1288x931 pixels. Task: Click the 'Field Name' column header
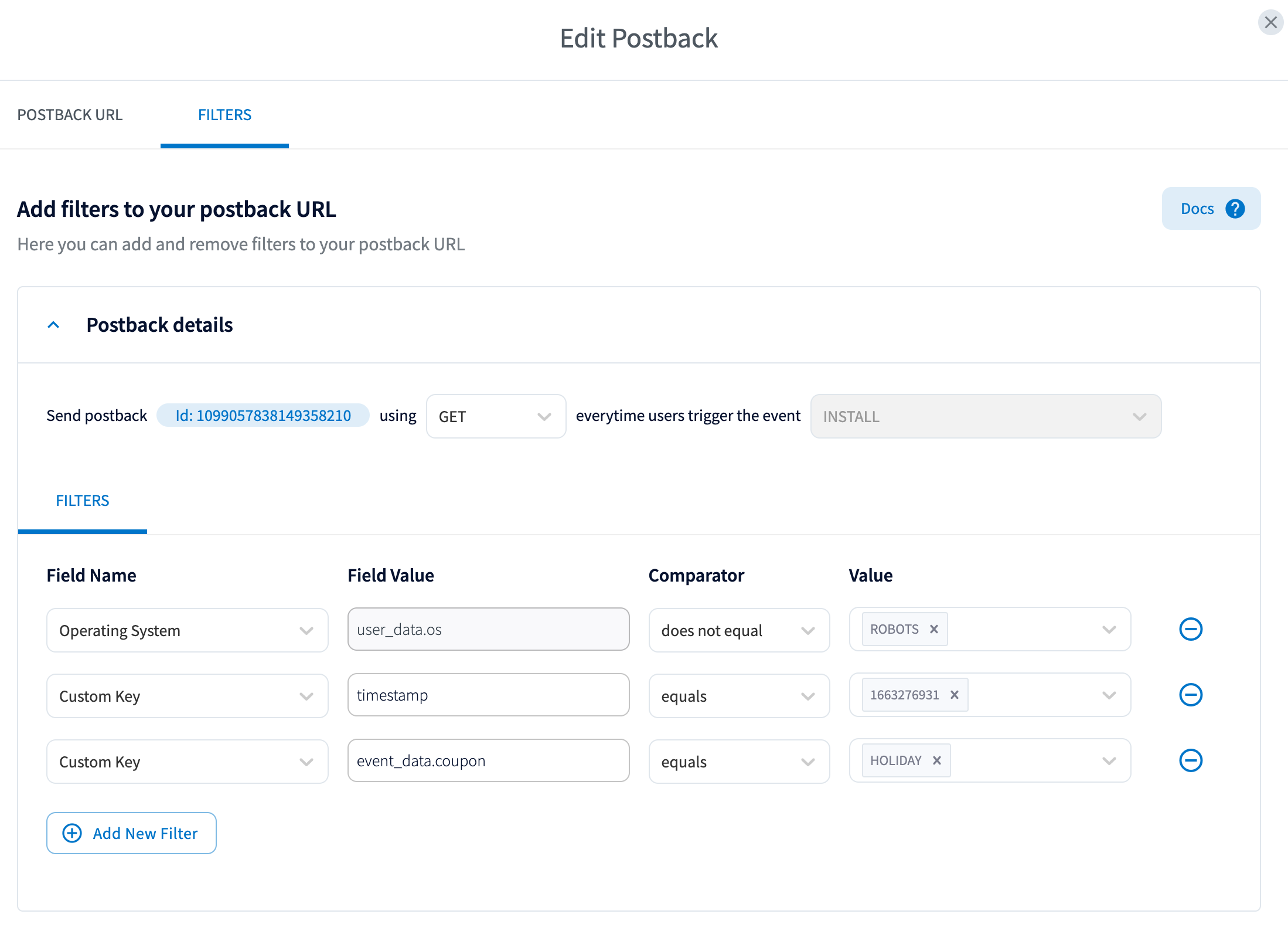click(91, 575)
